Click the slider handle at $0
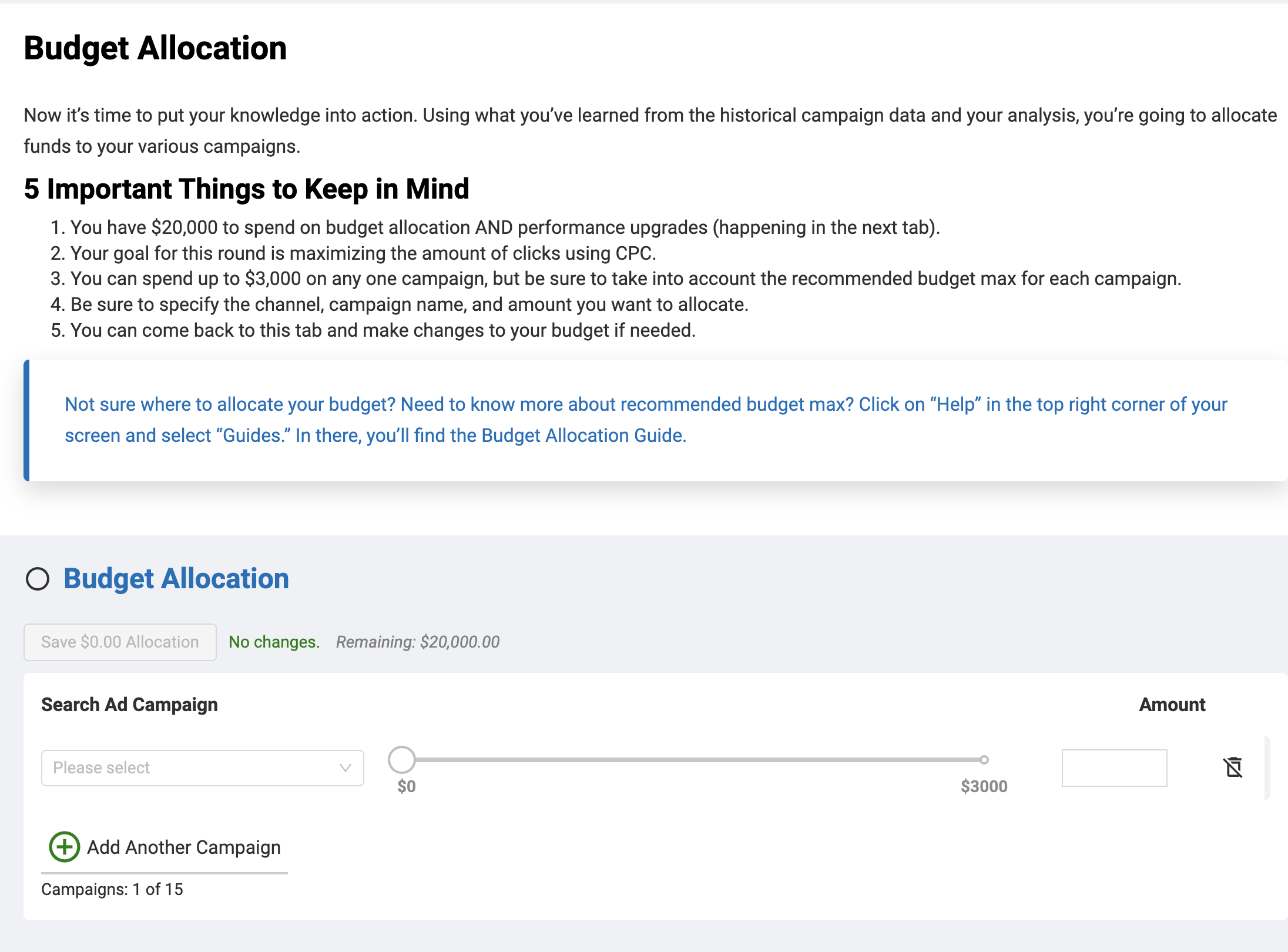The height and width of the screenshot is (952, 1288). pyautogui.click(x=402, y=760)
